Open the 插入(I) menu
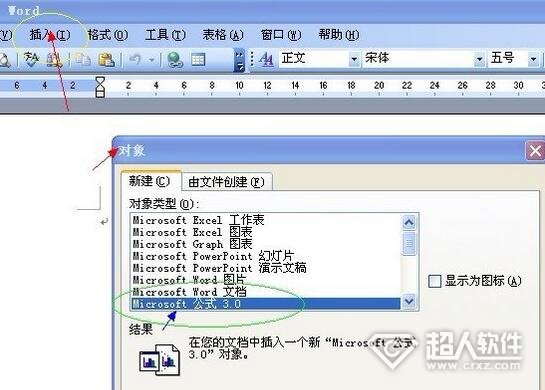The width and height of the screenshot is (545, 390). 50,35
